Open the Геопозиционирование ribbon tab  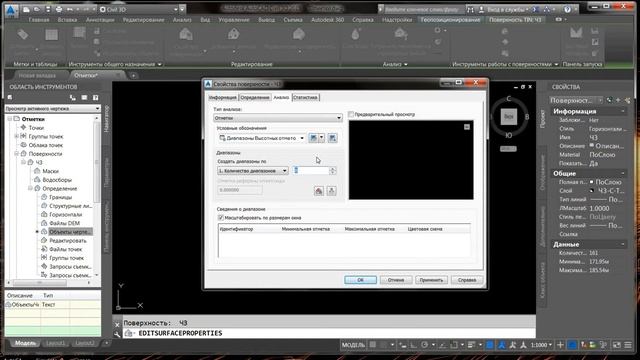[x=450, y=20]
